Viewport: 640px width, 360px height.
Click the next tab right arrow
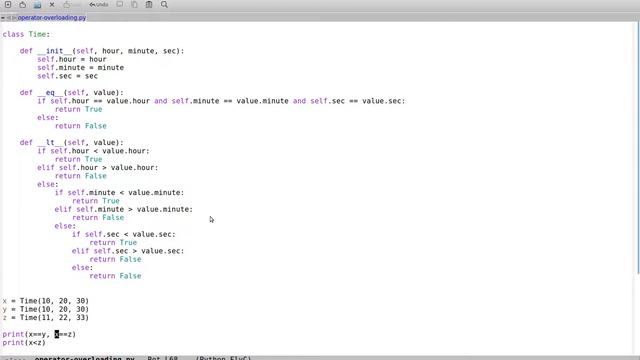(14, 18)
